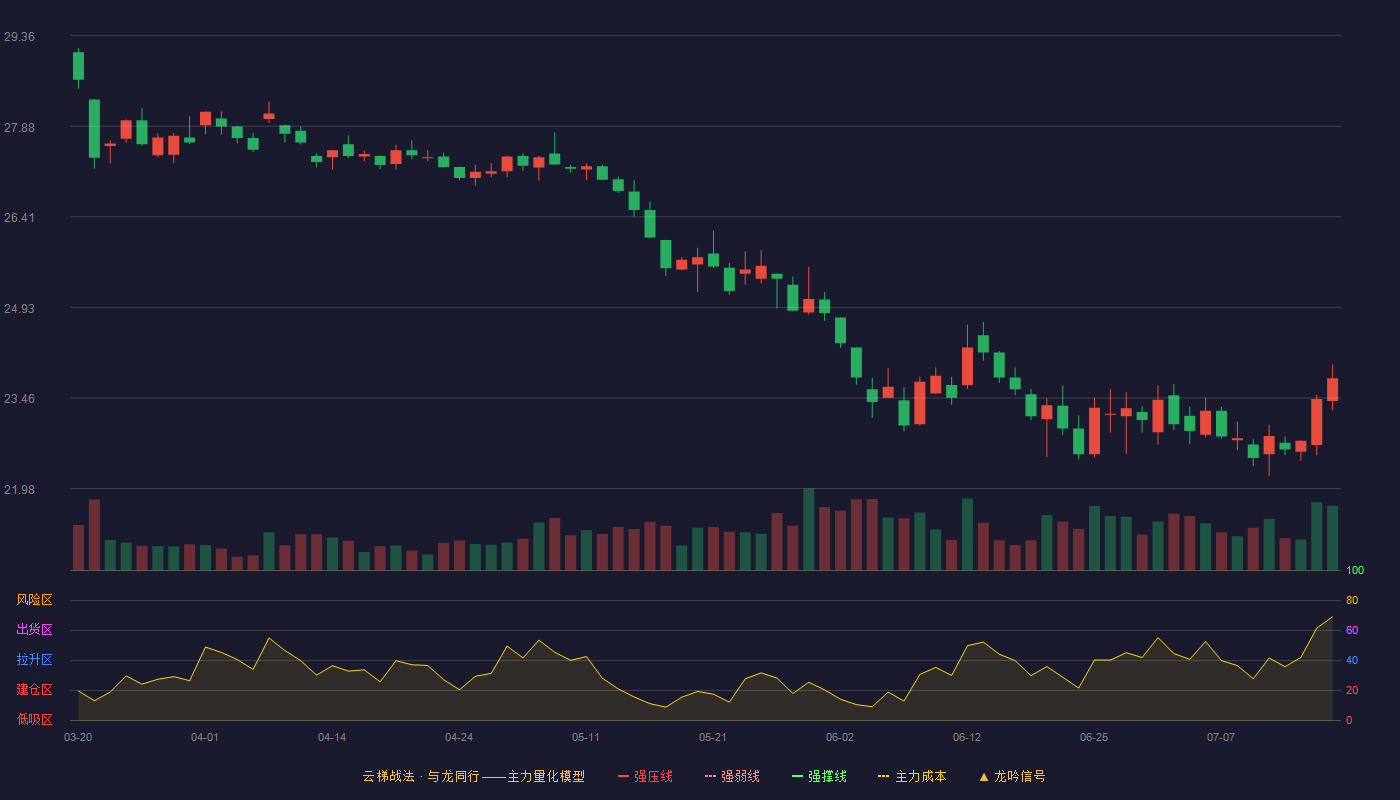Toggle the 强压线 legend item

[x=645, y=776]
